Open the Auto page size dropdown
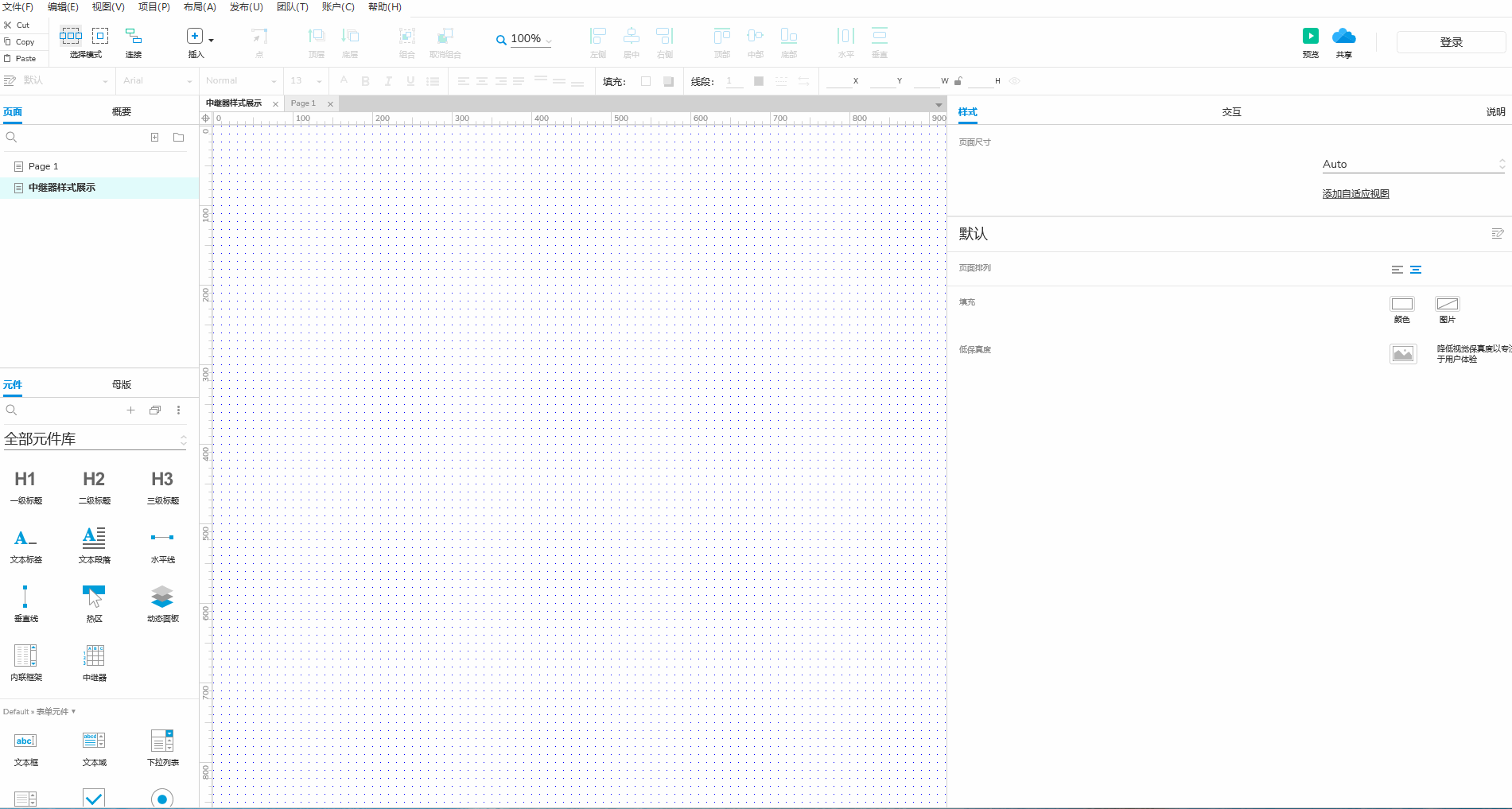1512x809 pixels. point(1413,165)
